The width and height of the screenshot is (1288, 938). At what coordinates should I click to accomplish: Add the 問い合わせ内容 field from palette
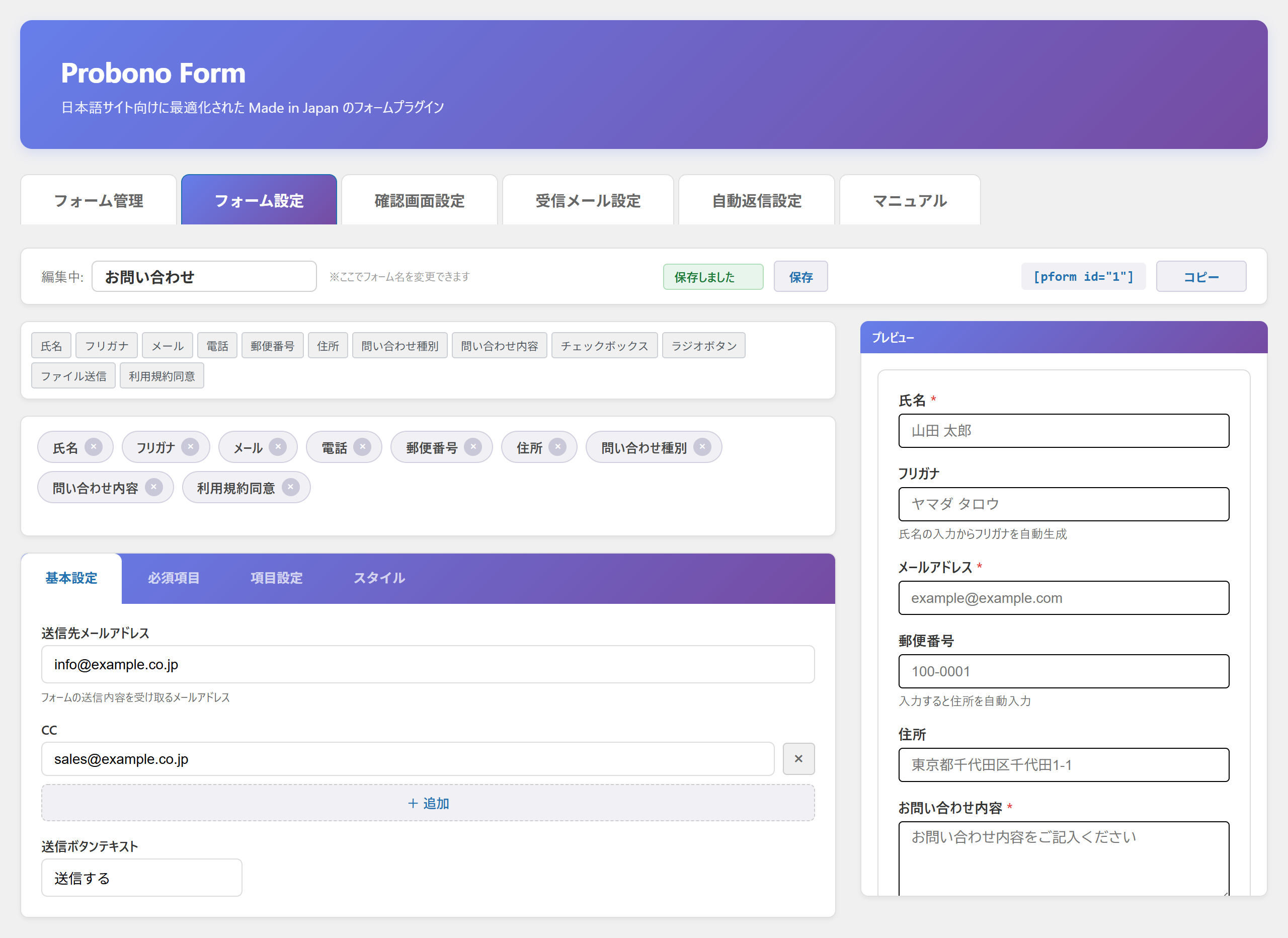499,345
